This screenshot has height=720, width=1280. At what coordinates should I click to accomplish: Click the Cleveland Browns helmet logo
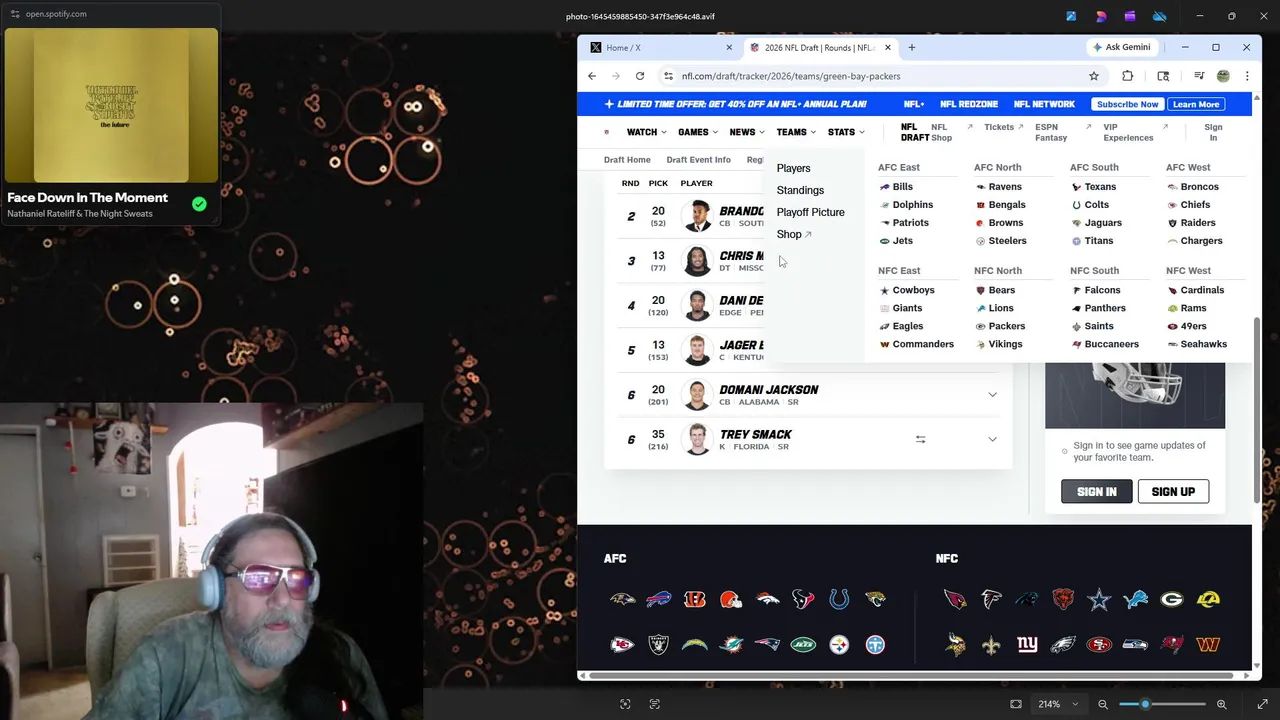[x=731, y=599]
